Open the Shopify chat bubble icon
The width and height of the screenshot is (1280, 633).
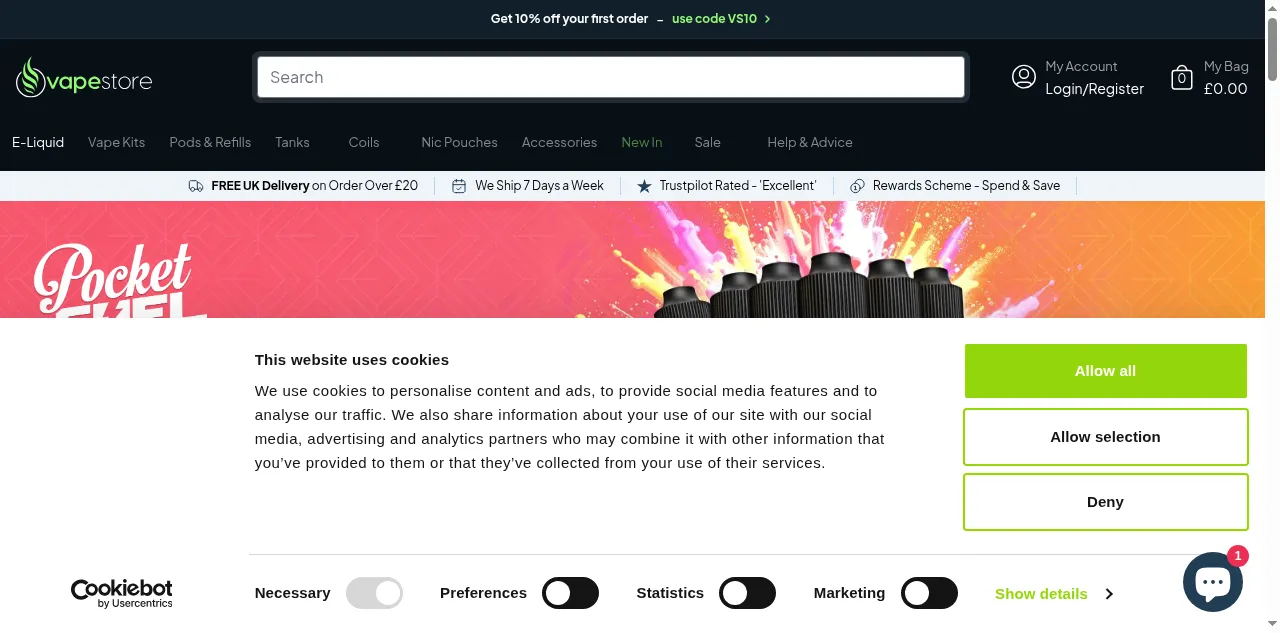(x=1212, y=581)
